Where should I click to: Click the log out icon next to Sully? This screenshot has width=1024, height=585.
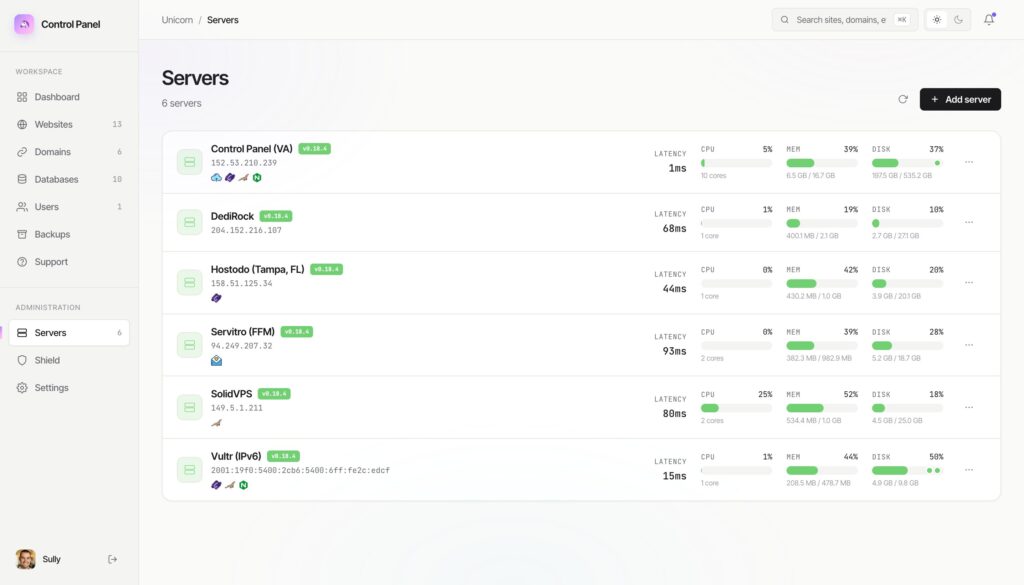(x=112, y=560)
